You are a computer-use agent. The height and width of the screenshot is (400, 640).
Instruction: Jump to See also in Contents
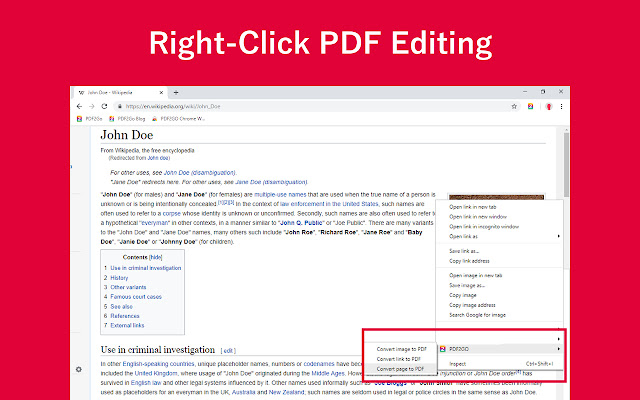click(x=122, y=307)
